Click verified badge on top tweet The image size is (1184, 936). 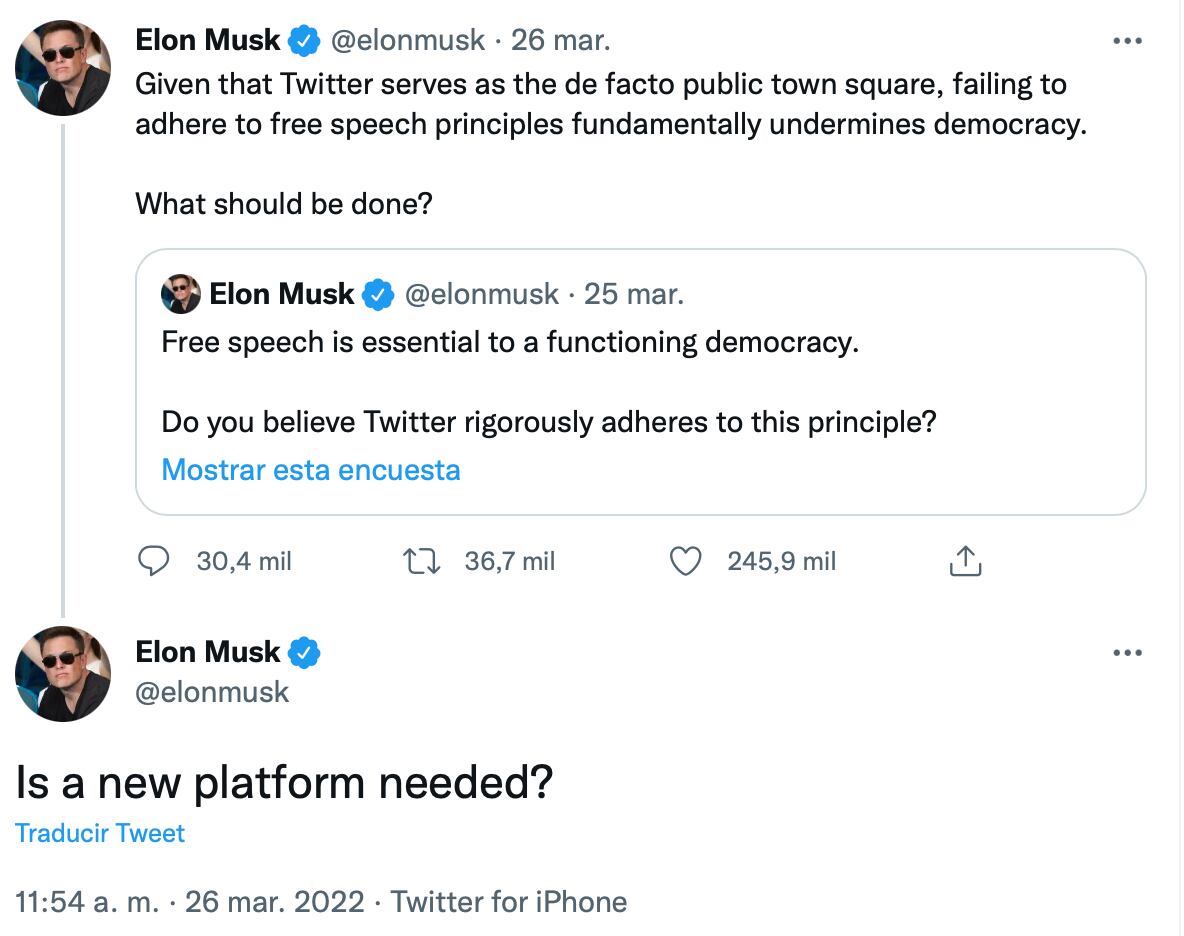[x=304, y=41]
